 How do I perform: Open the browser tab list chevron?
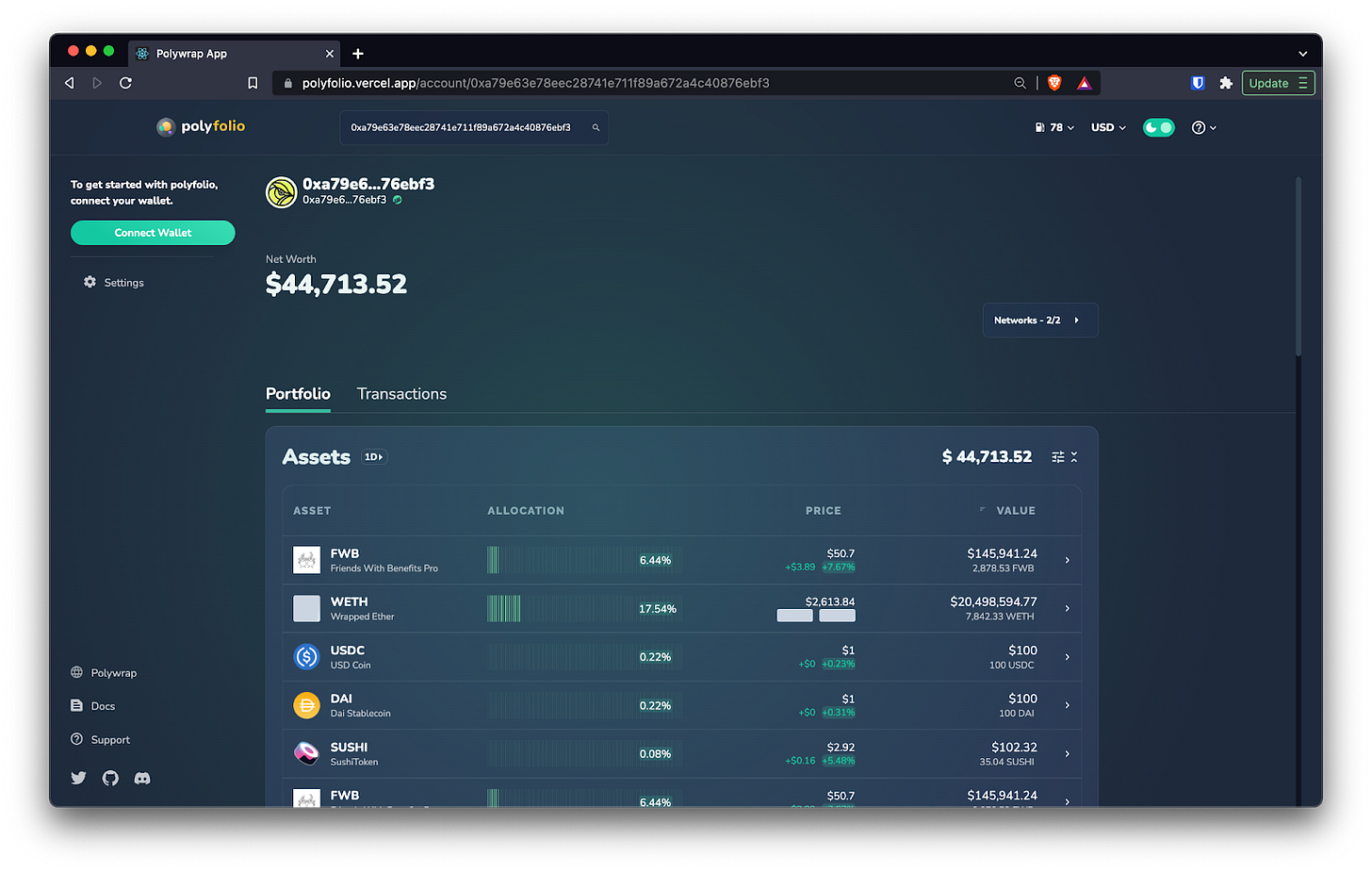coord(1303,54)
